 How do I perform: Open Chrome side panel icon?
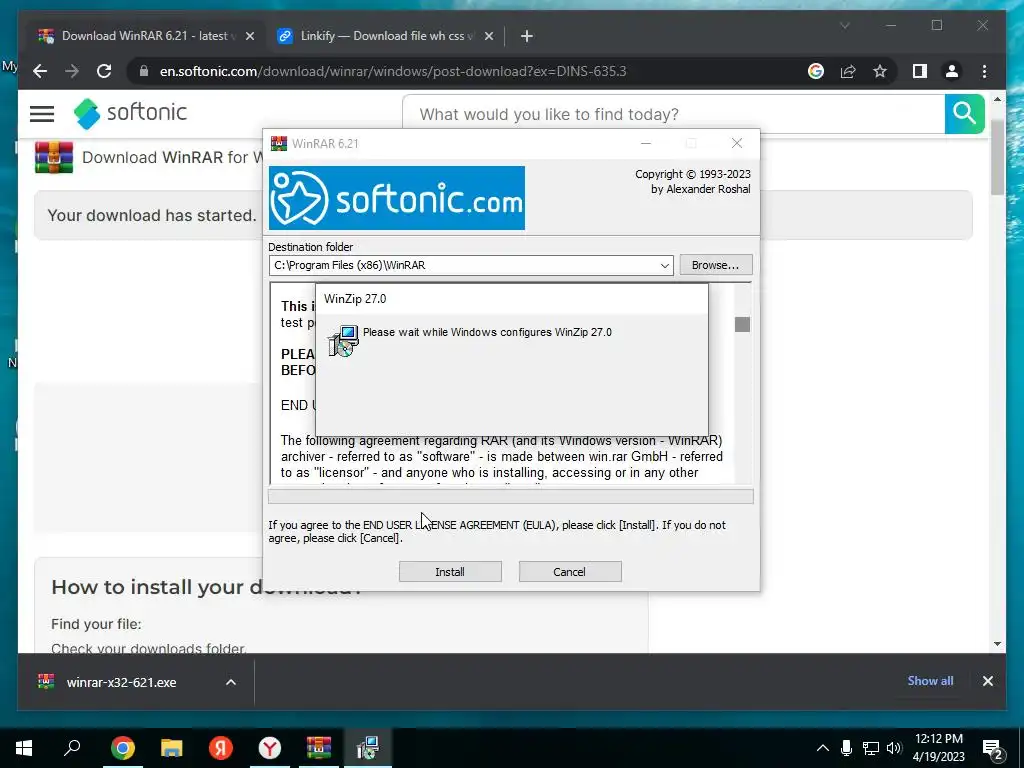(920, 71)
